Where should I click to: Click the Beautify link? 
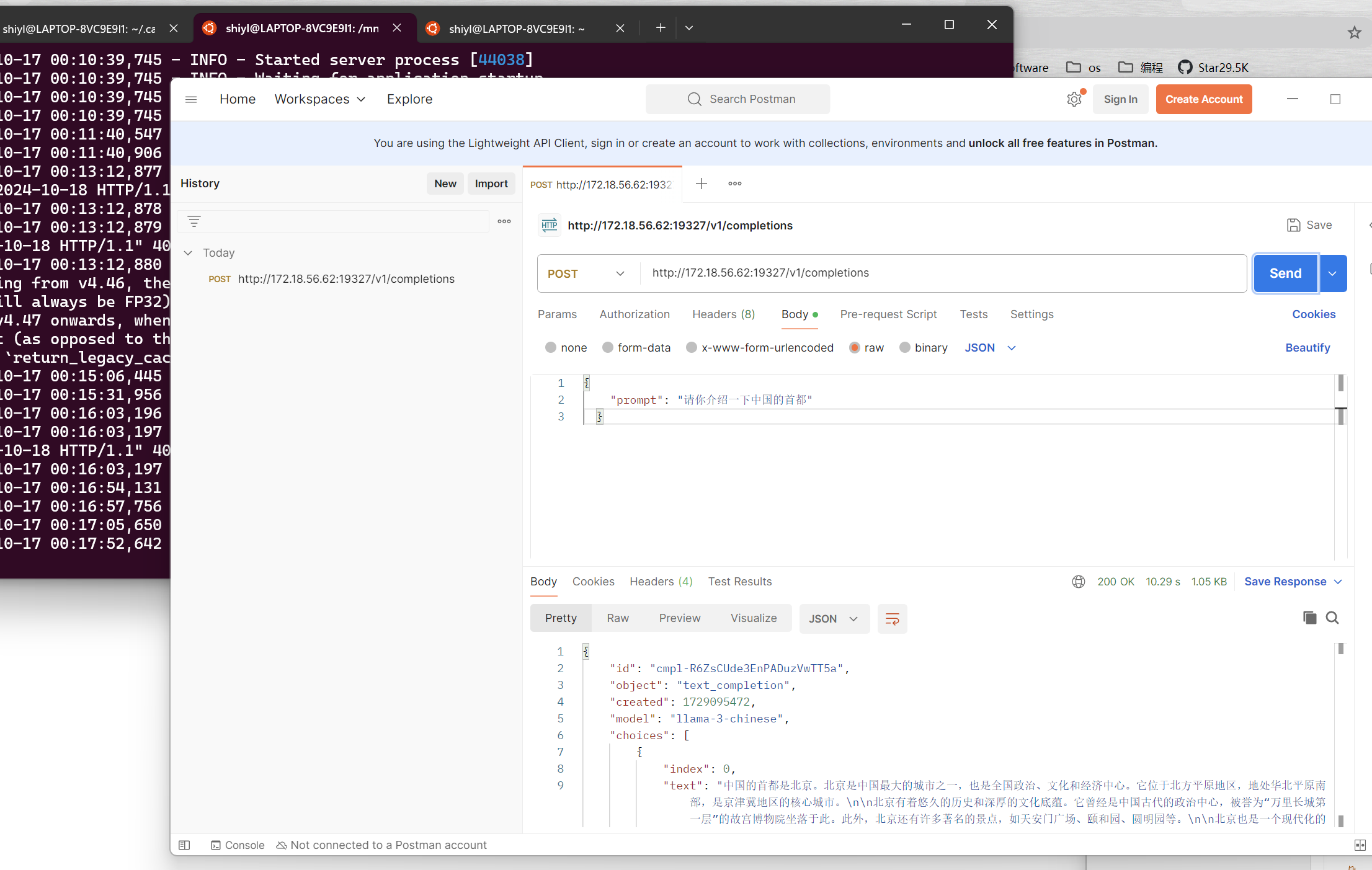pyautogui.click(x=1307, y=348)
